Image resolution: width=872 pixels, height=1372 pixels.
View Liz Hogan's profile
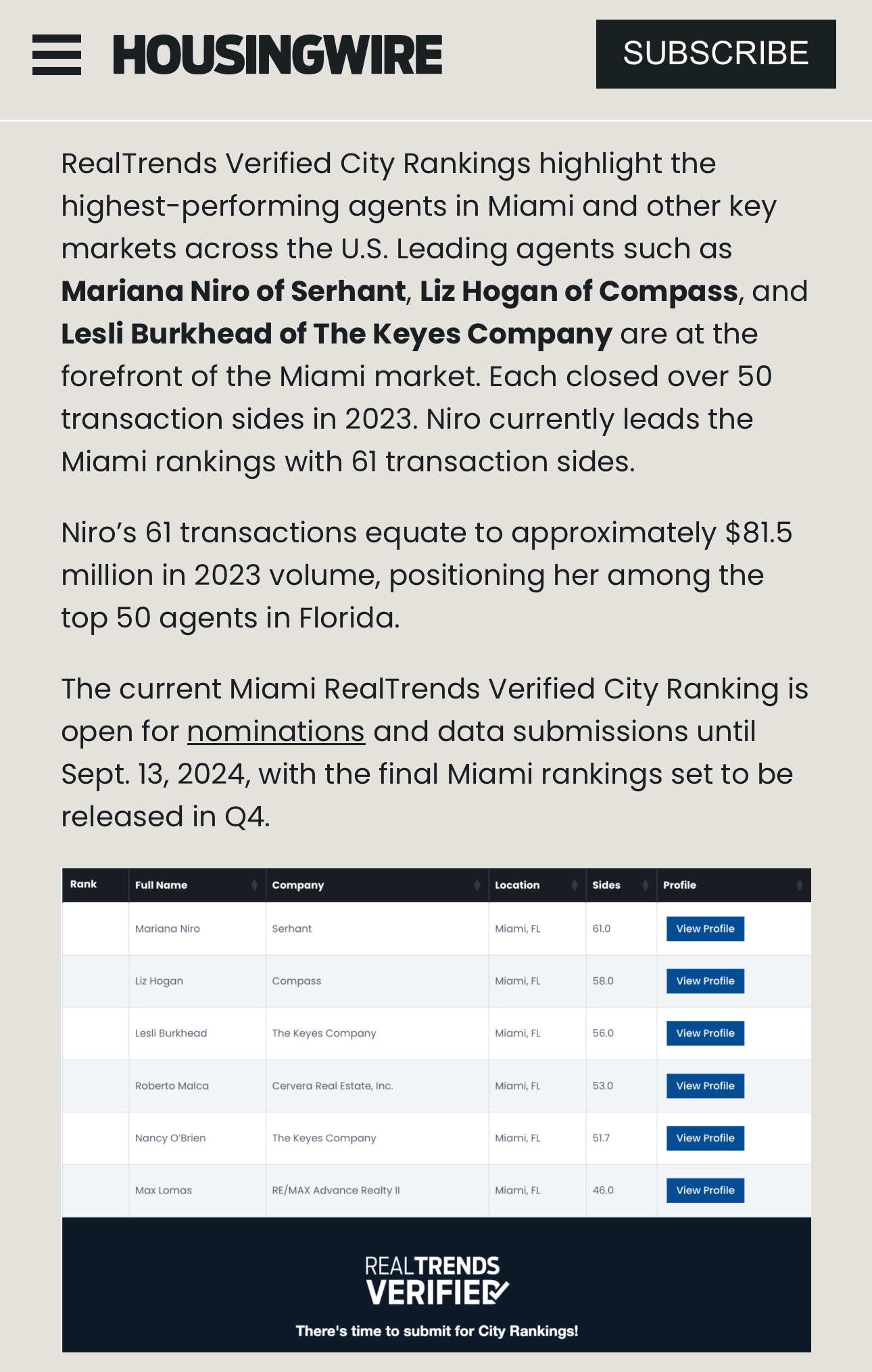[x=705, y=981]
